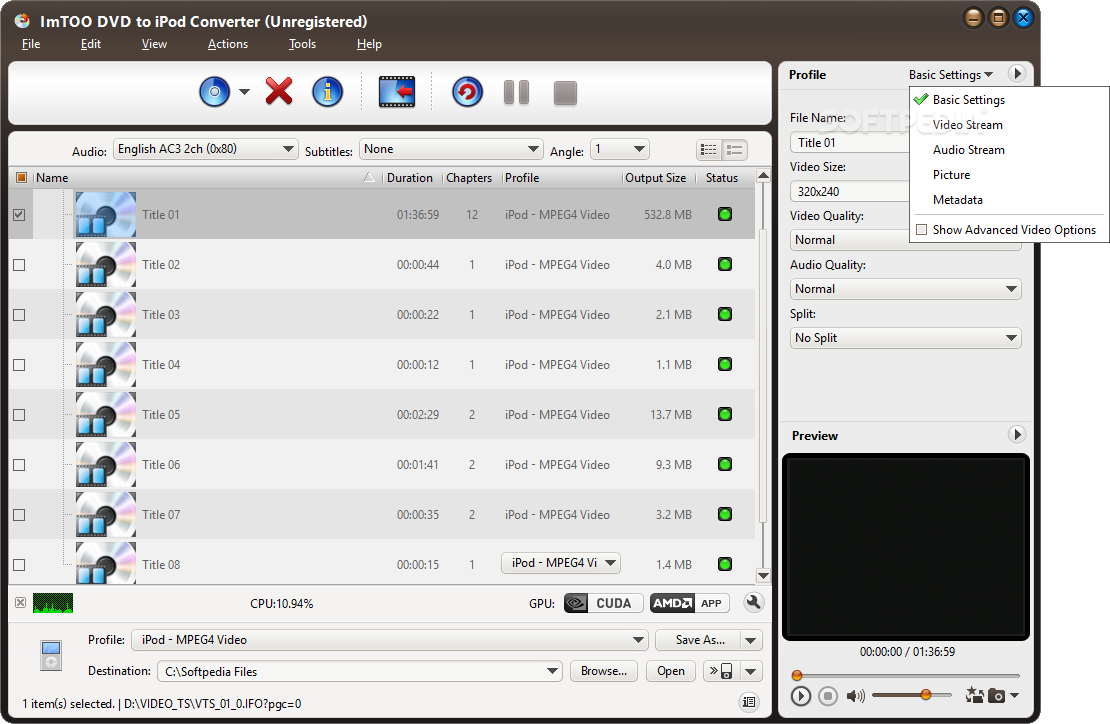The width and height of the screenshot is (1110, 724).
Task: Switch to thumbnail list view icon
Action: click(709, 150)
